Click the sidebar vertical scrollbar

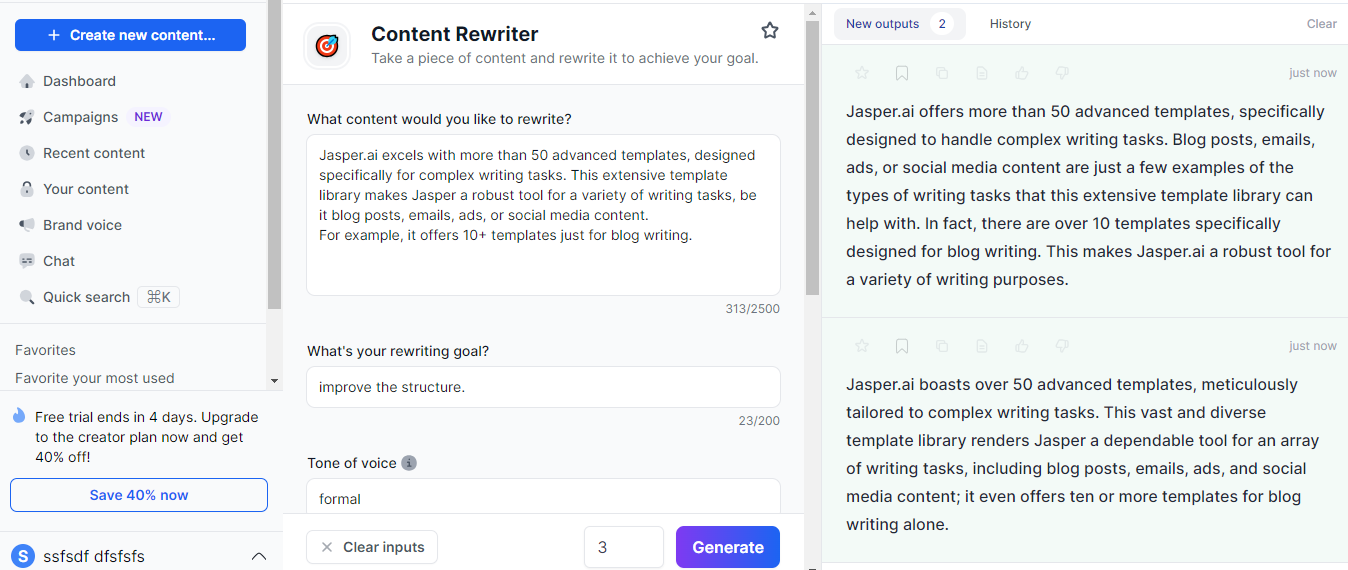click(x=274, y=155)
